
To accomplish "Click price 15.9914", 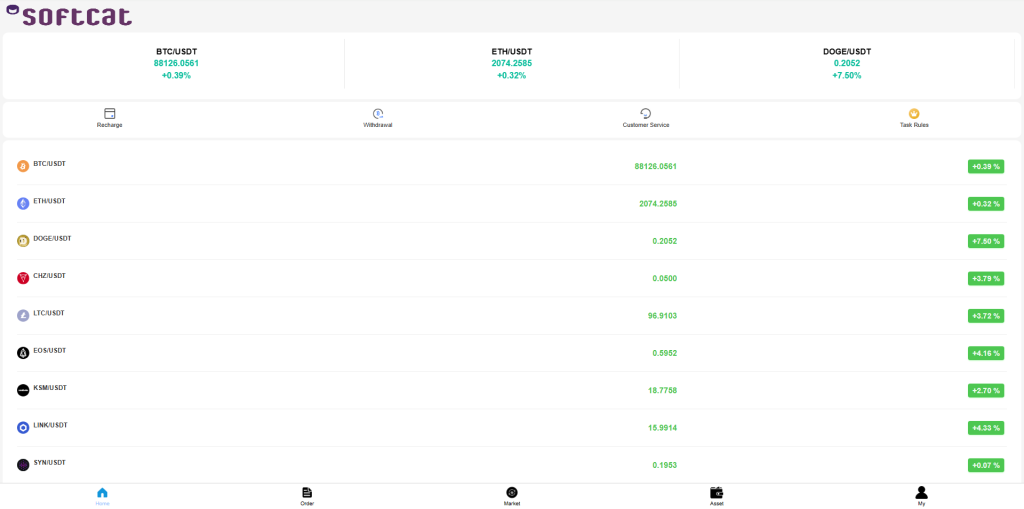I will [x=662, y=428].
